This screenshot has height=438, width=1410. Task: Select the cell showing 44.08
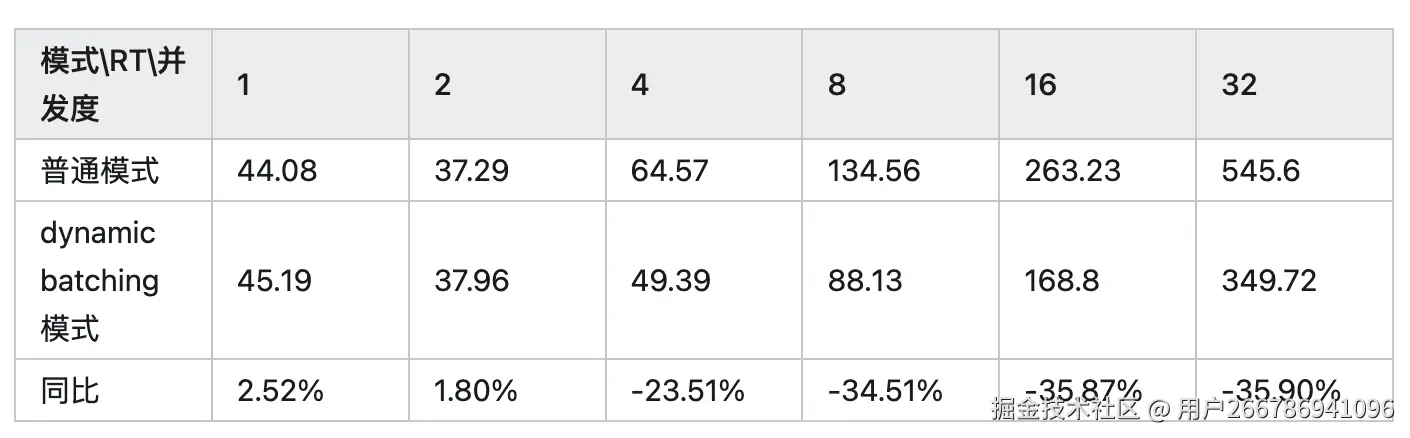click(276, 171)
